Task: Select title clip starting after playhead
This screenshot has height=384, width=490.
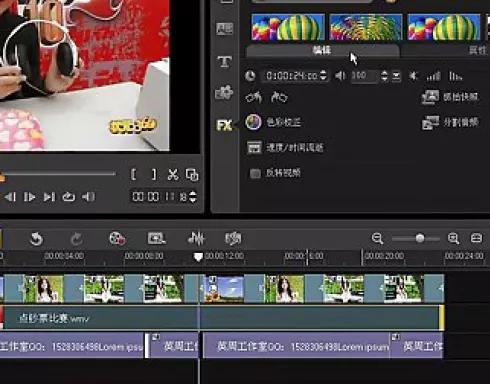Action: pyautogui.click(x=296, y=346)
